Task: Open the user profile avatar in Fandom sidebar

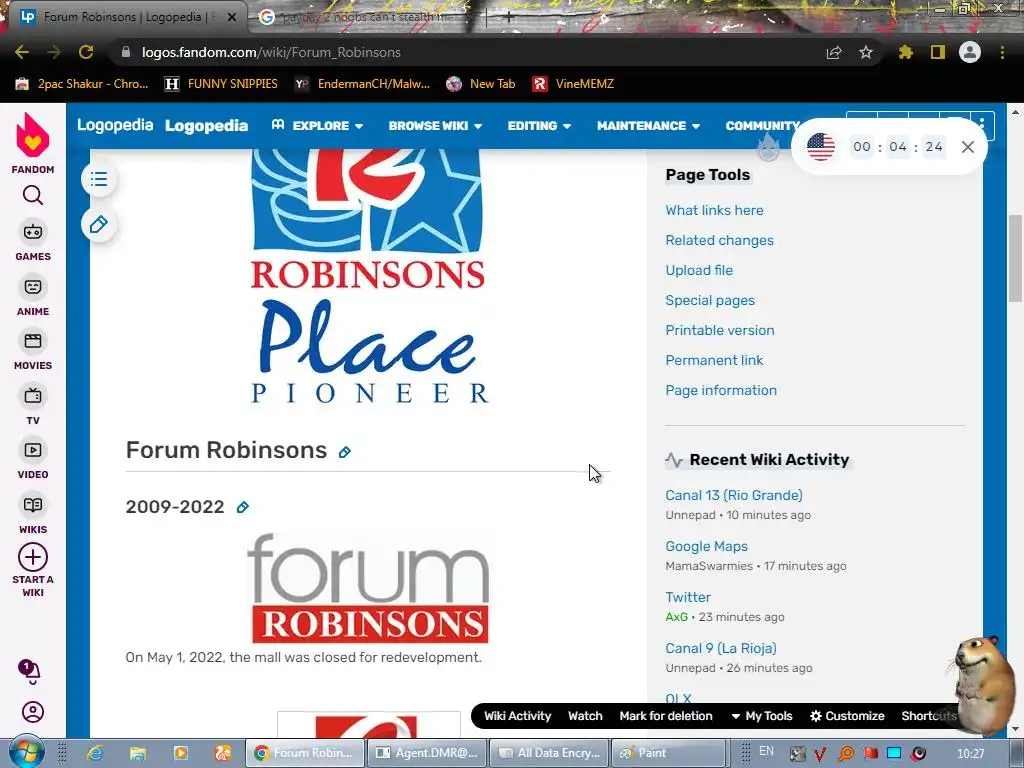Action: [x=33, y=712]
